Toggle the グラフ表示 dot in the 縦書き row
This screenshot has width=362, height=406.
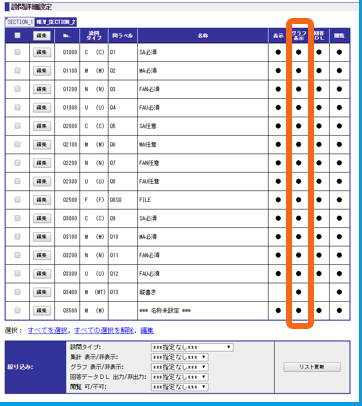(299, 292)
